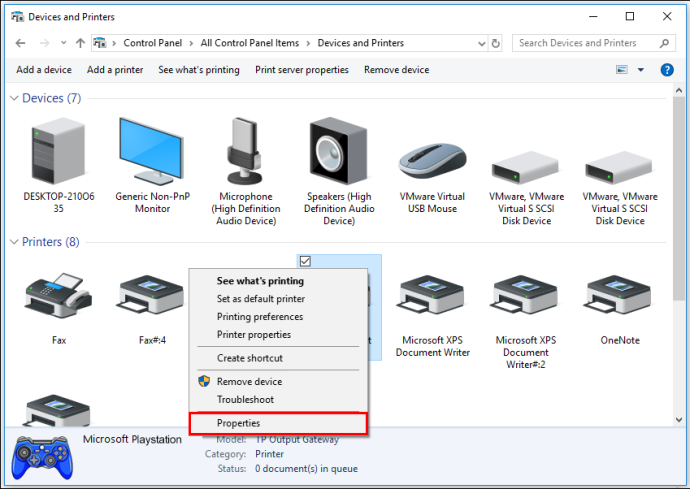Select the VMware Virtual USB Mouse
The image size is (690, 489).
click(x=432, y=161)
